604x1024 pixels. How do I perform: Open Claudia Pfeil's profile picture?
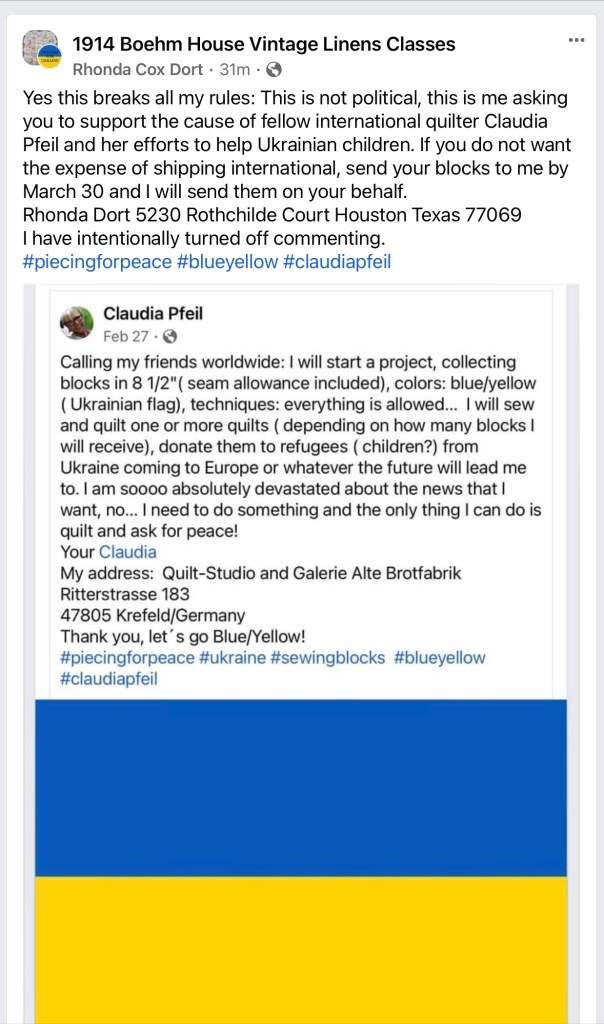[75, 322]
